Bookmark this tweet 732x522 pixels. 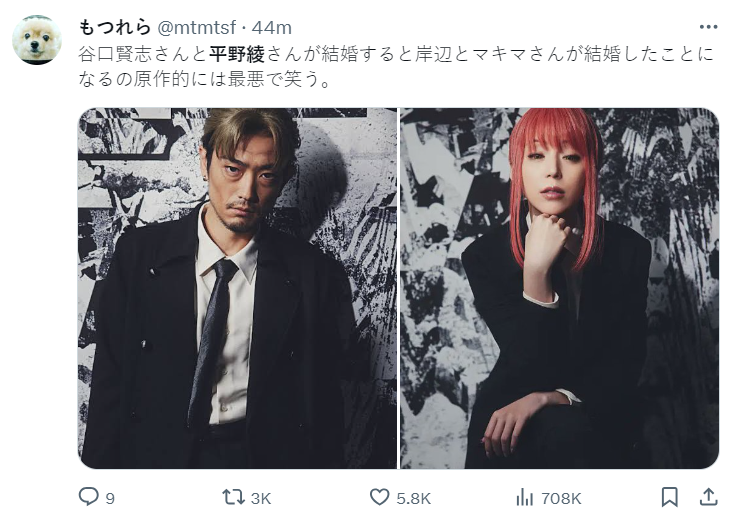[x=669, y=497]
